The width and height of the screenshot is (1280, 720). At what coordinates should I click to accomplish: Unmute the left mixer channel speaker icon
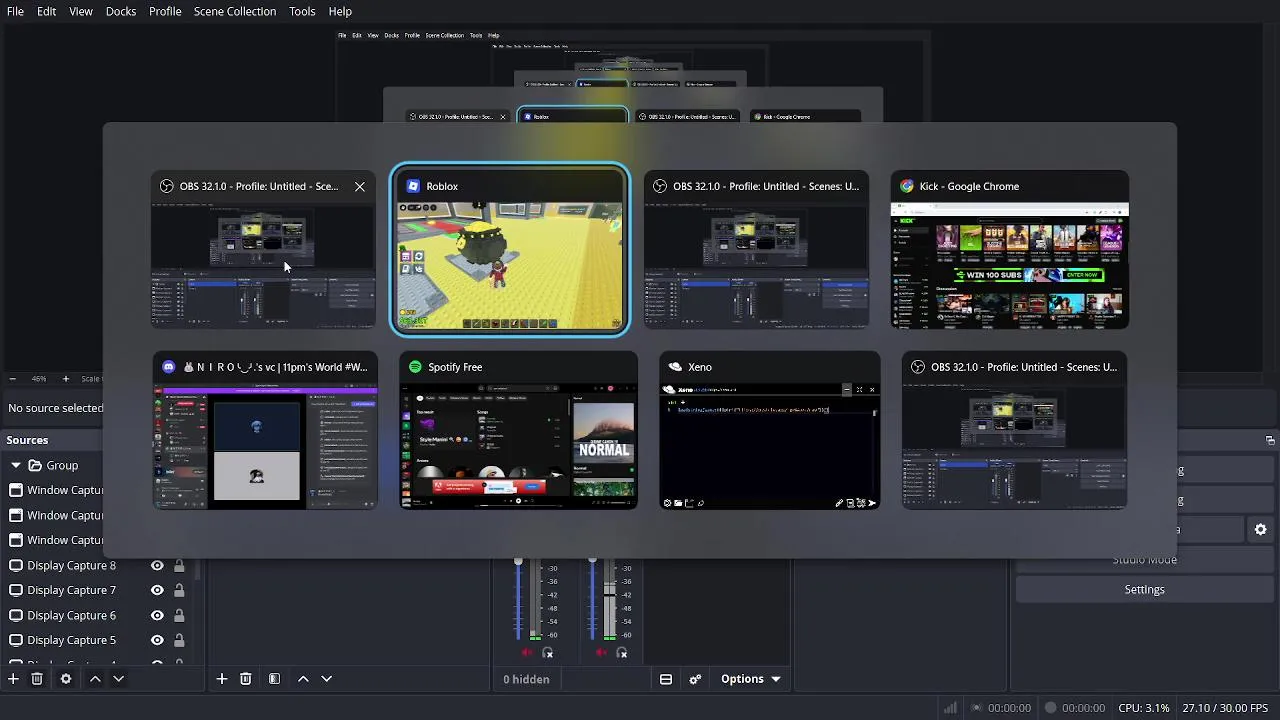pos(527,653)
